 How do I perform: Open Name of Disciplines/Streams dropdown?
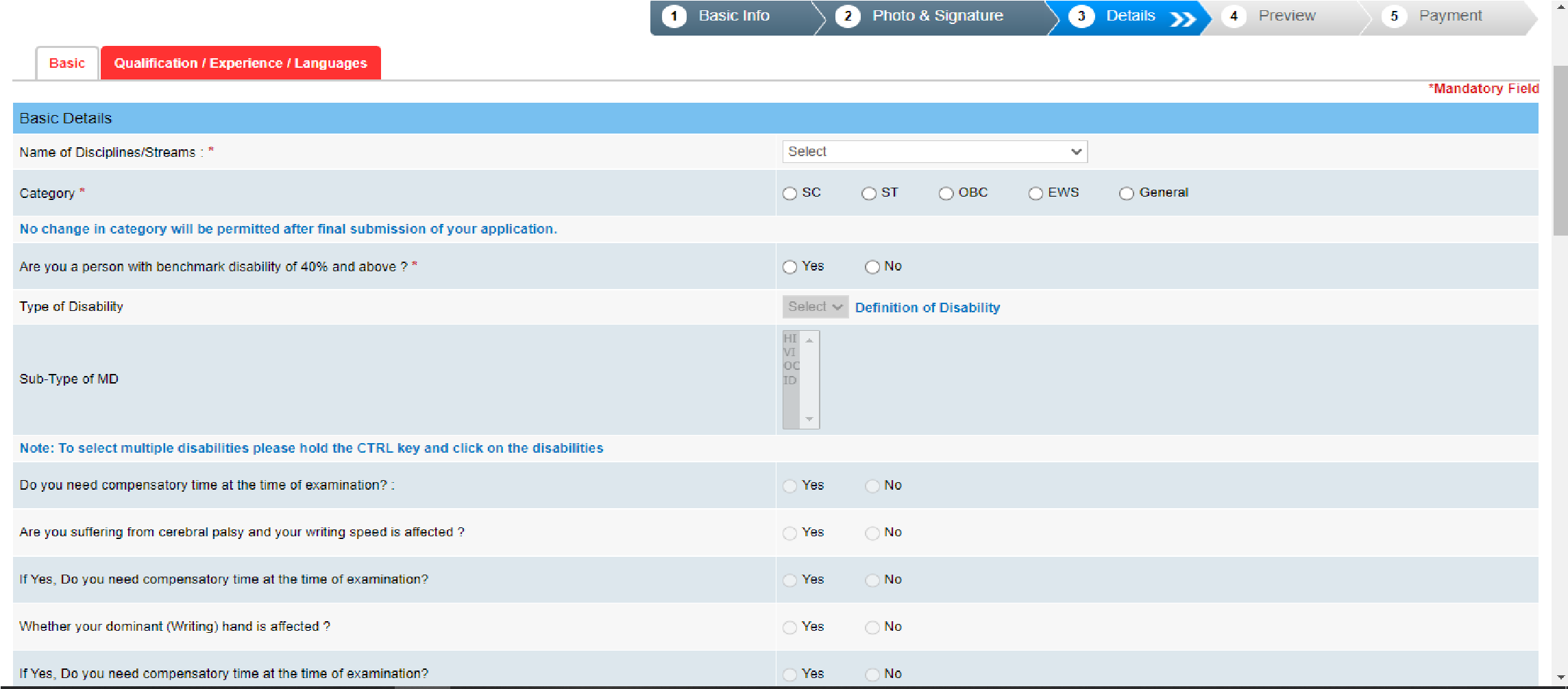pyautogui.click(x=935, y=152)
